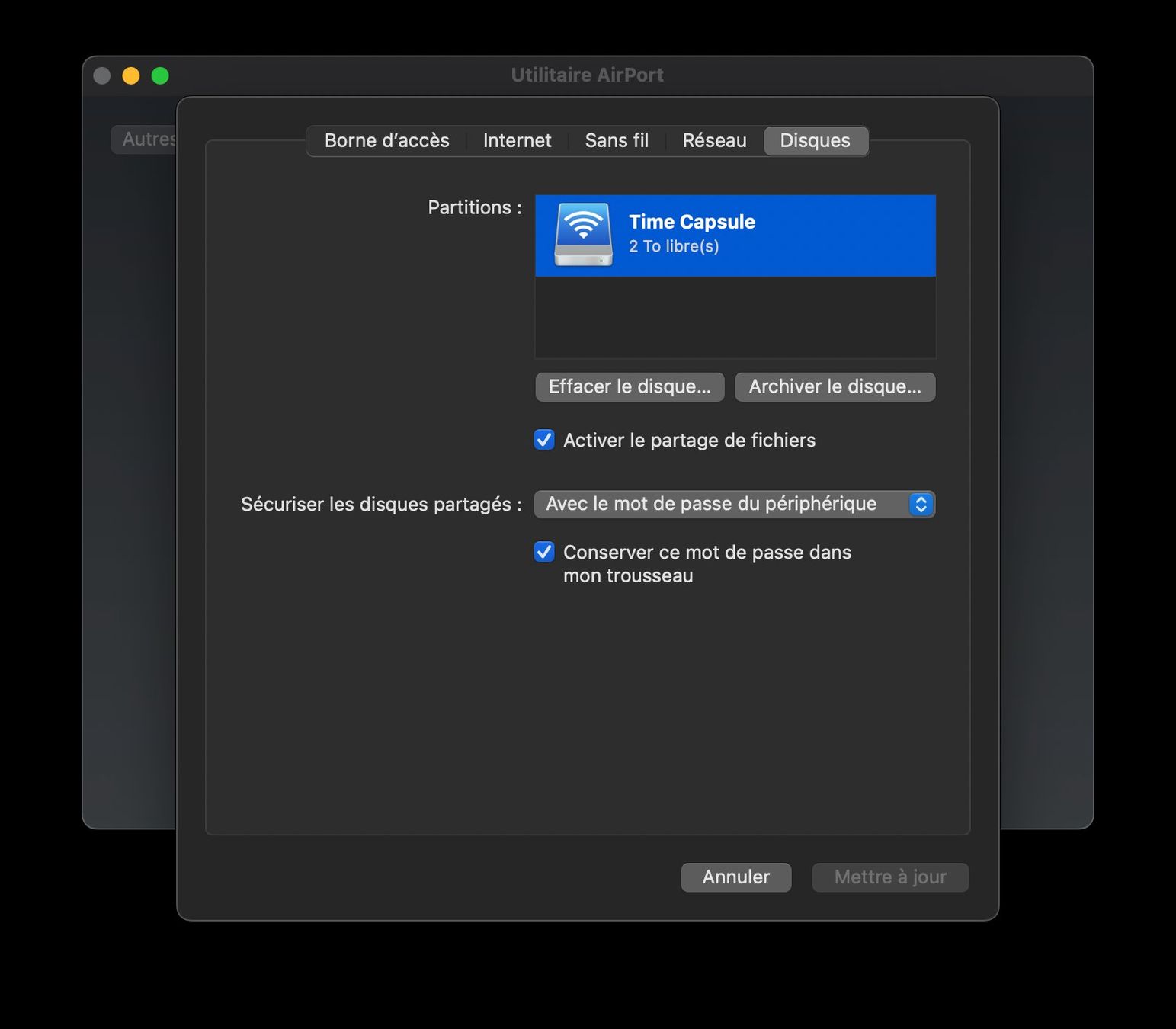The image size is (1176, 1029).
Task: Switch to the Sans fil tab
Action: pyautogui.click(x=617, y=141)
